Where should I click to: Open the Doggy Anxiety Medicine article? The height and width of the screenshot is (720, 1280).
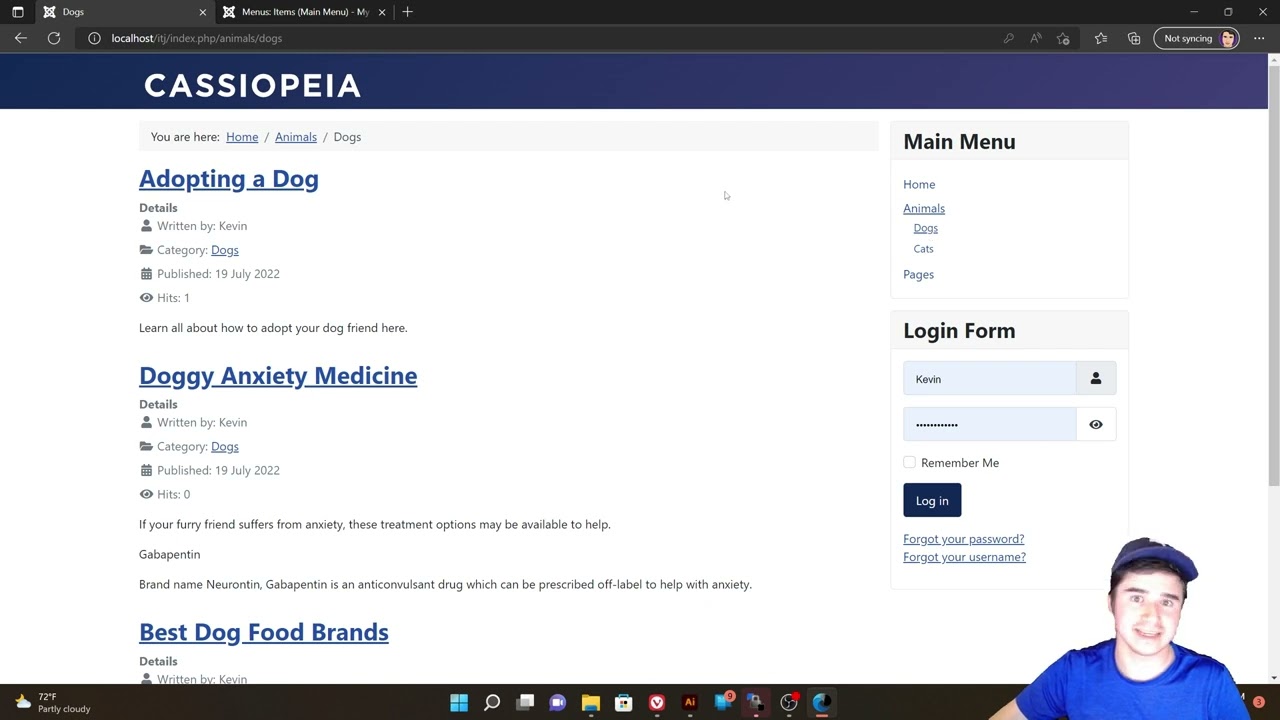[x=278, y=376]
